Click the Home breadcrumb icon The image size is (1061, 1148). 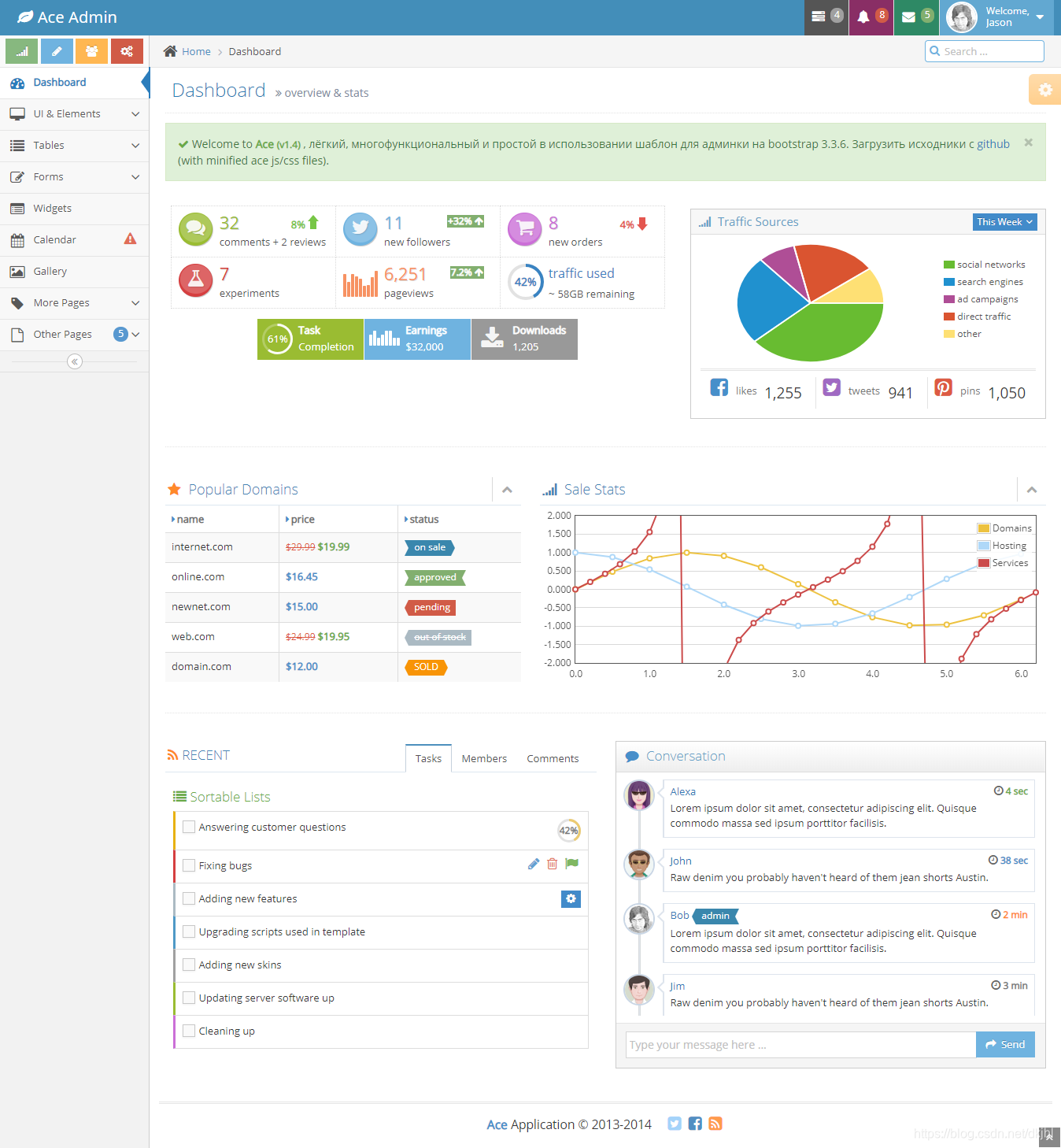[170, 51]
